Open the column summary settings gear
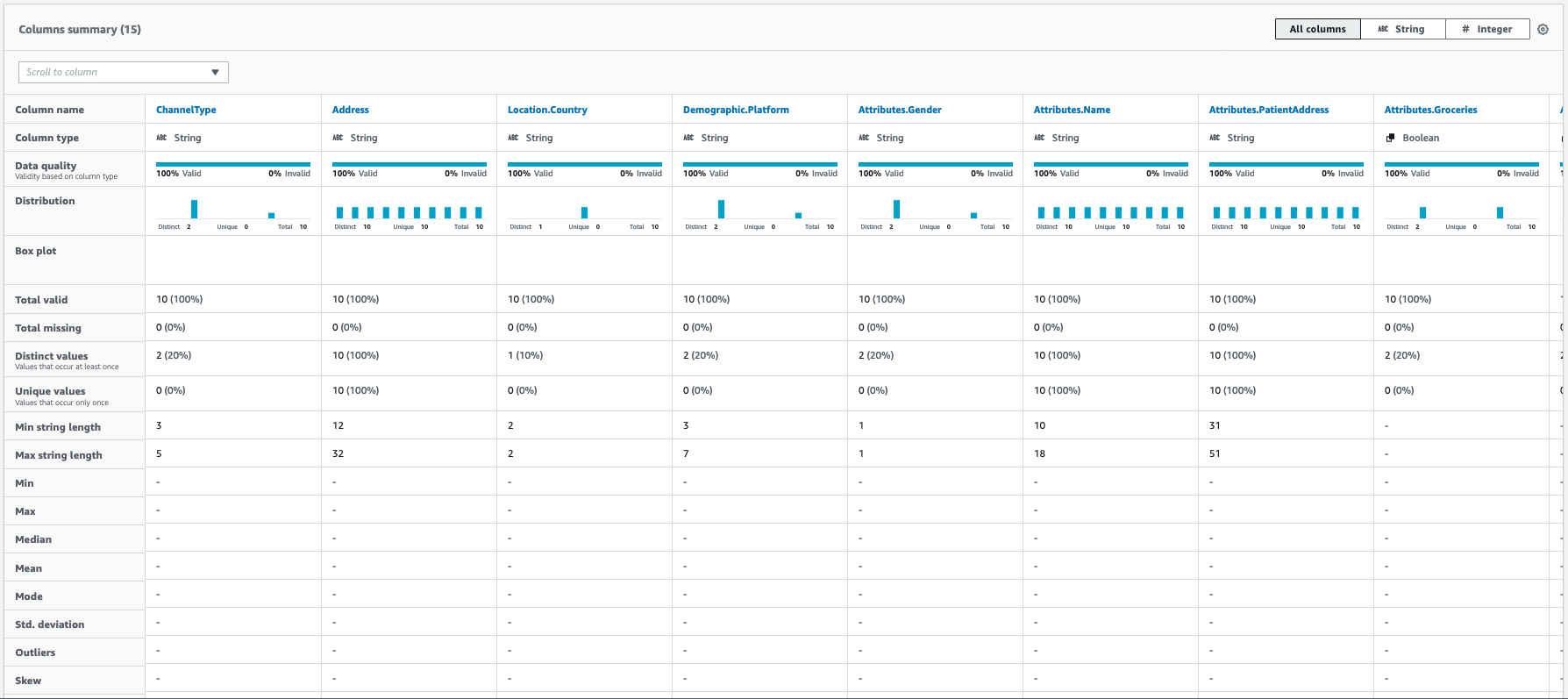 (x=1543, y=29)
